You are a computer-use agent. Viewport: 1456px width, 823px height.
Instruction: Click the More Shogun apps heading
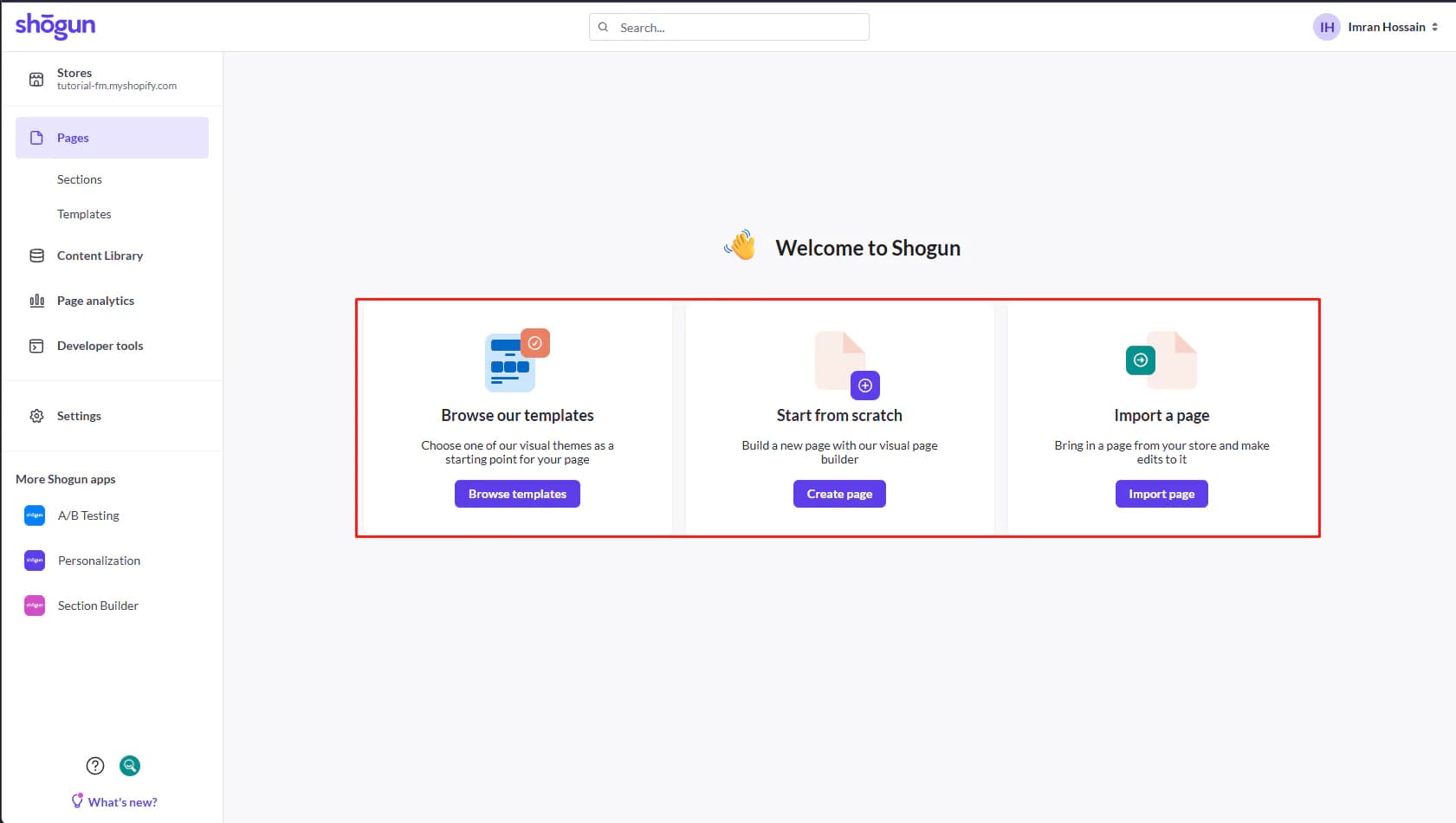(66, 479)
